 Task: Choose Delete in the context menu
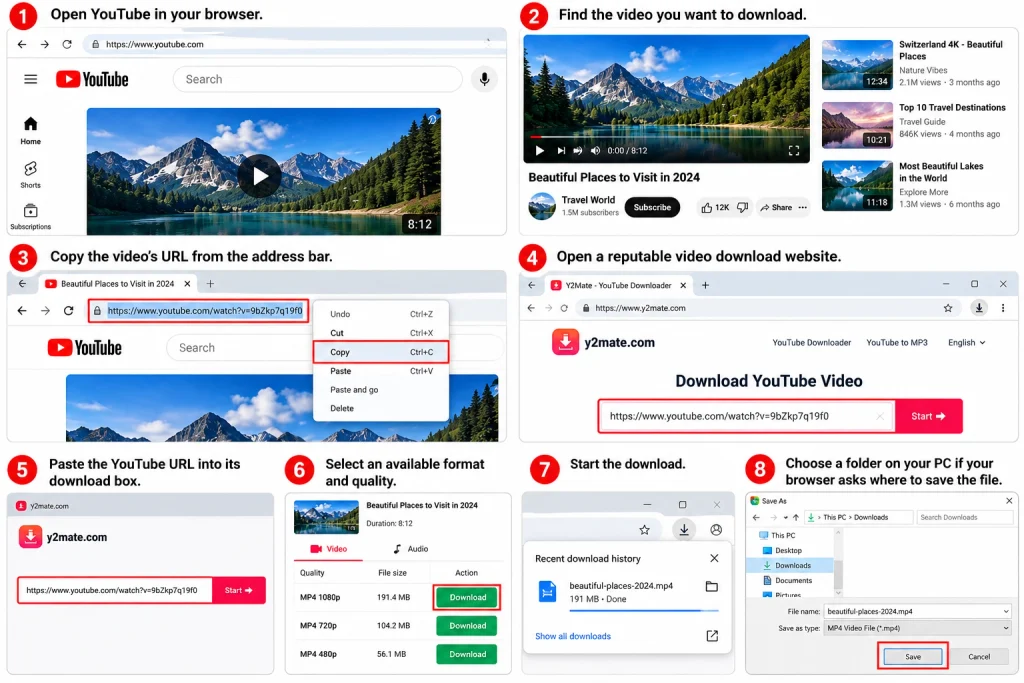[x=380, y=409]
